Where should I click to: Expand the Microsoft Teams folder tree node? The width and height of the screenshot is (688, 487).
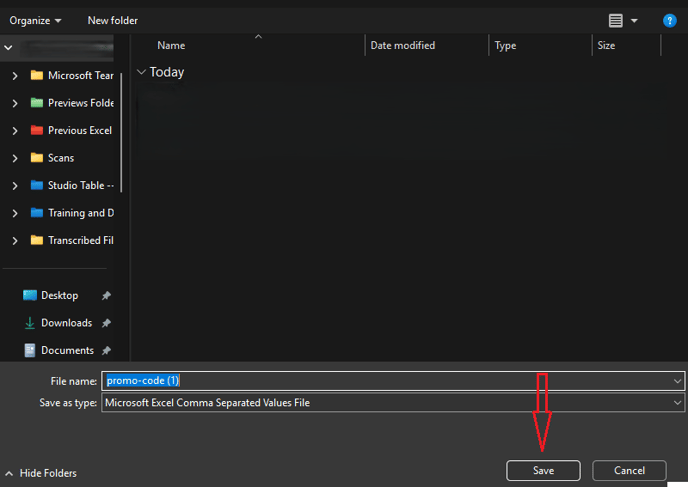pos(14,75)
